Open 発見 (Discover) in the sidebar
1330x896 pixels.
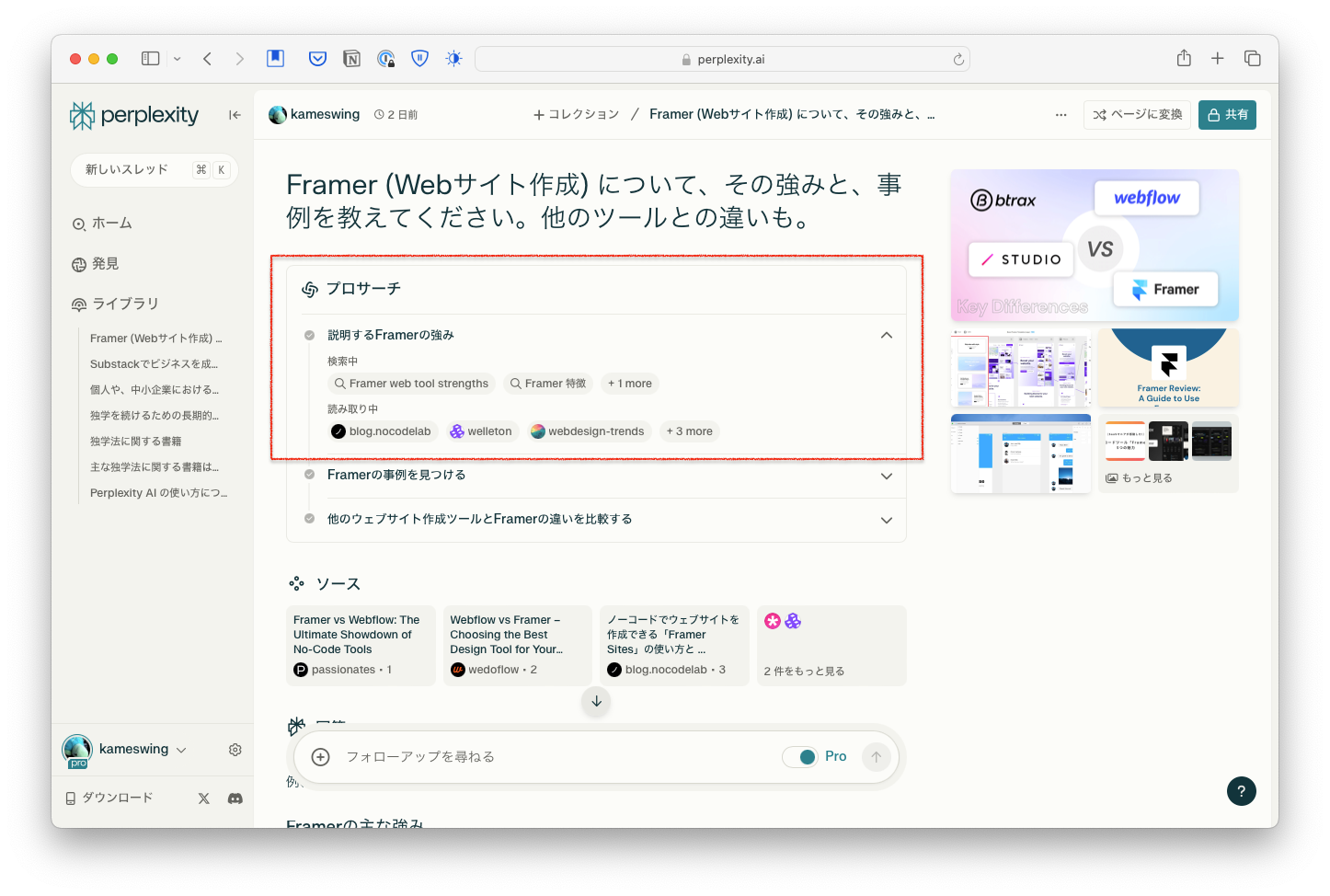[x=96, y=264]
